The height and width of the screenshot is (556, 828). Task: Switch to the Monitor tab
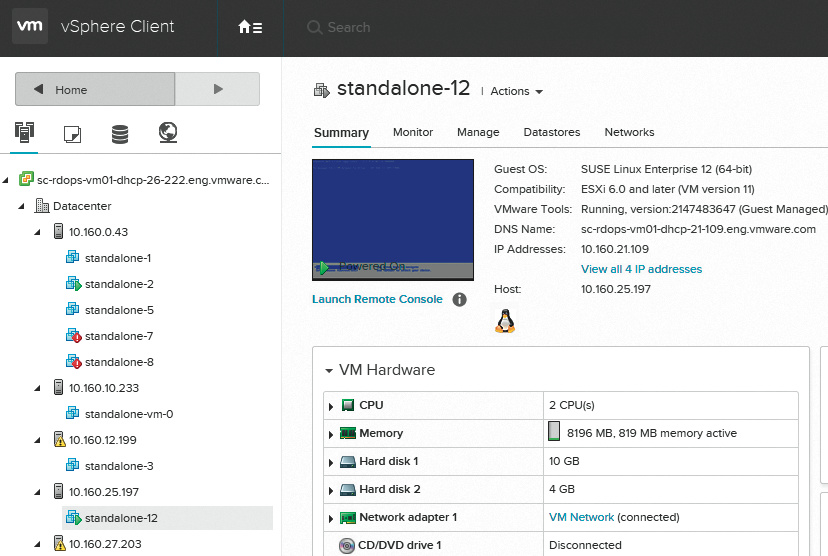[413, 132]
